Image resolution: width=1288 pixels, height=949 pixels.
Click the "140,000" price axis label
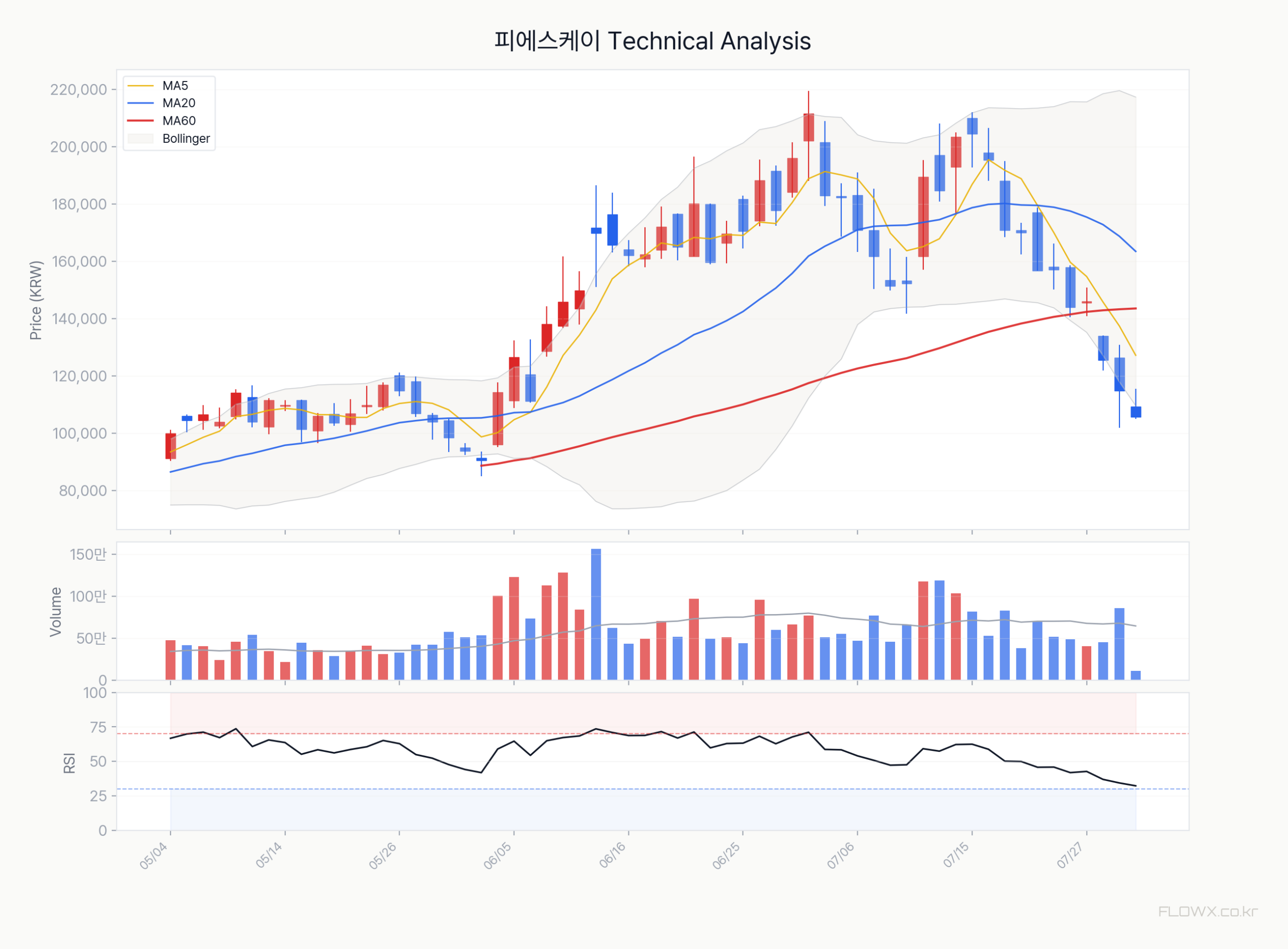tap(79, 319)
